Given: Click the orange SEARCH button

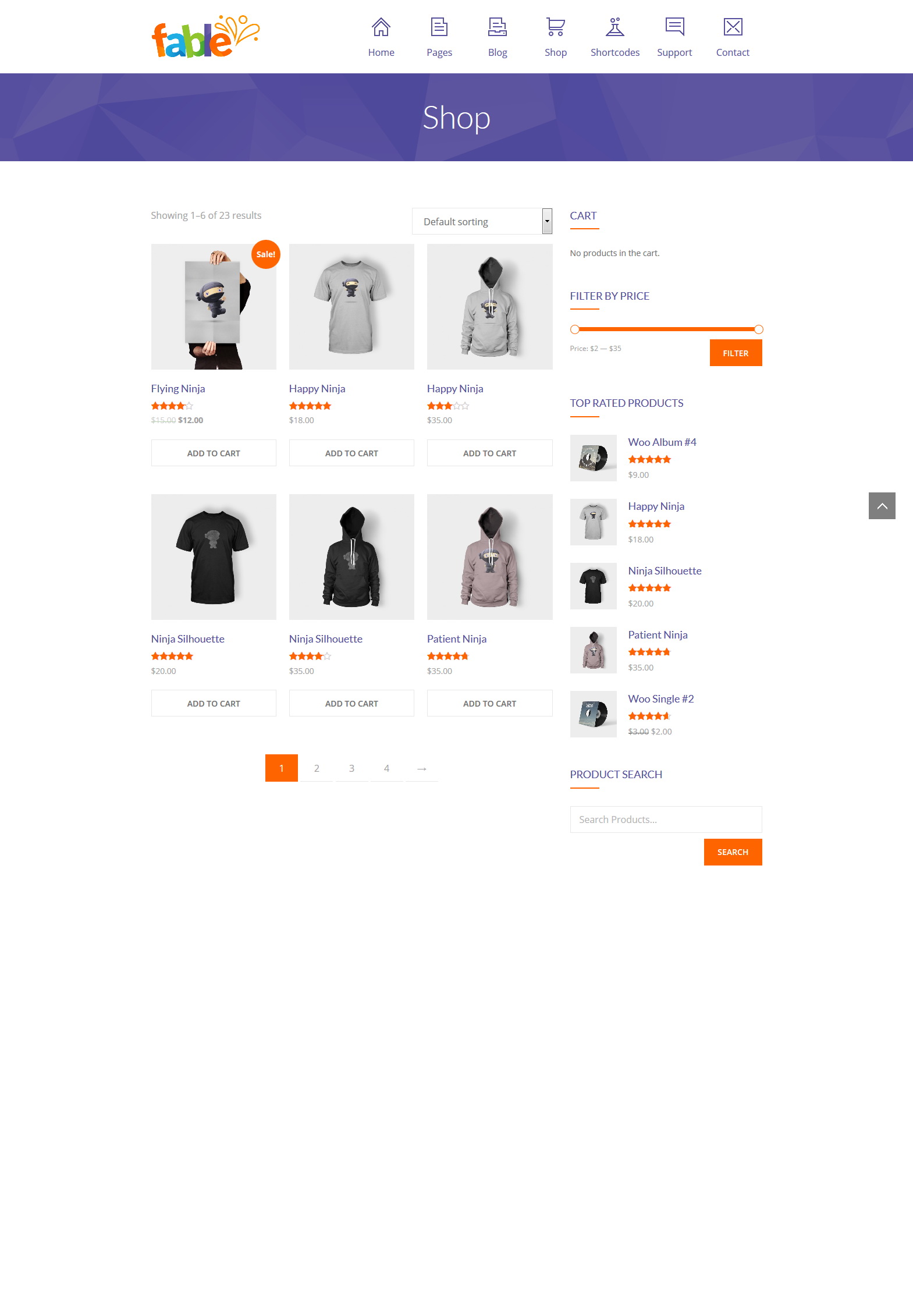Looking at the screenshot, I should (x=733, y=852).
